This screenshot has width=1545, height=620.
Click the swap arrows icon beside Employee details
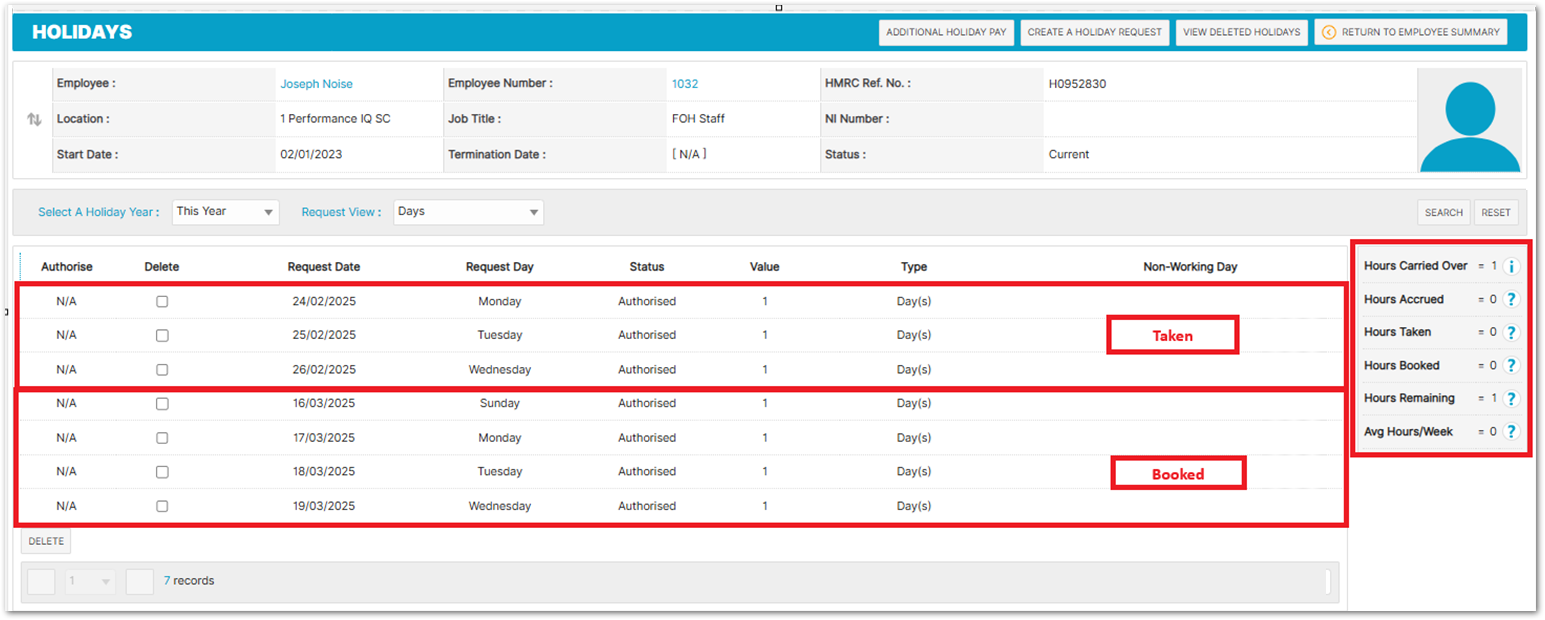point(34,119)
